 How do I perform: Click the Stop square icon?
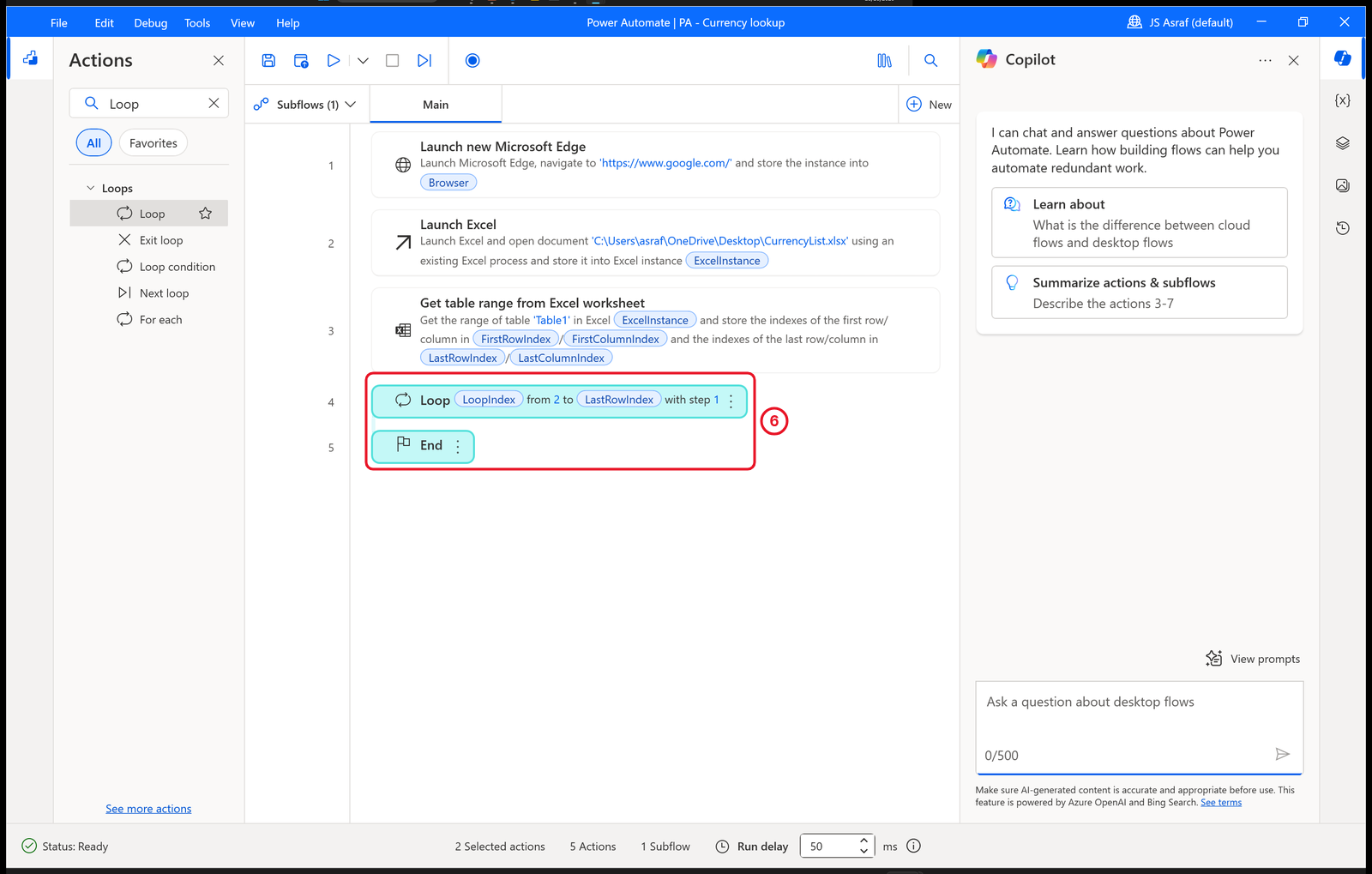coord(393,61)
